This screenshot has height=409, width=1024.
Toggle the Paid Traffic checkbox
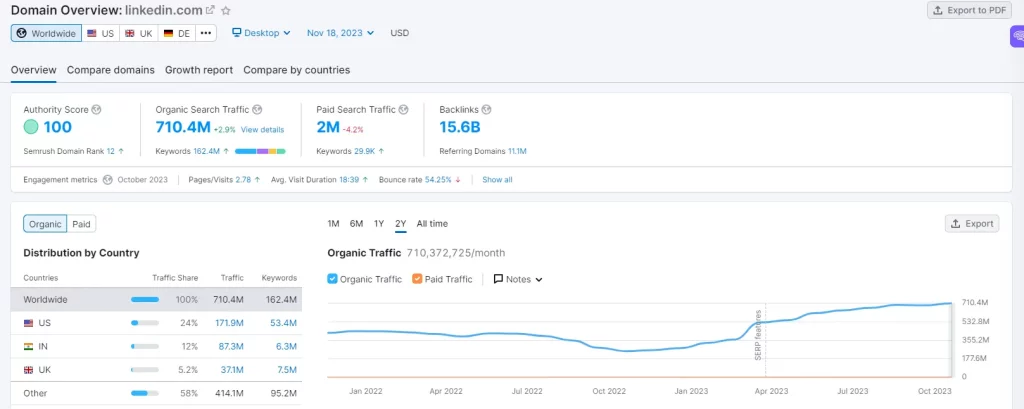417,279
